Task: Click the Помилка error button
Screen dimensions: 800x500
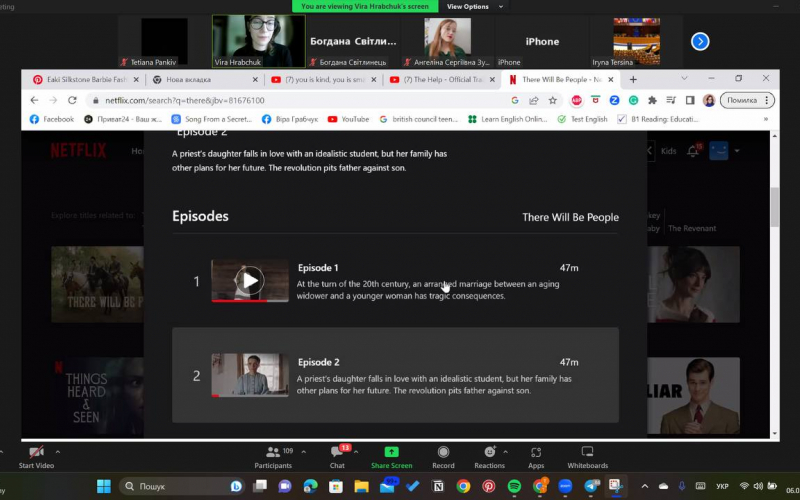Action: pyautogui.click(x=747, y=101)
